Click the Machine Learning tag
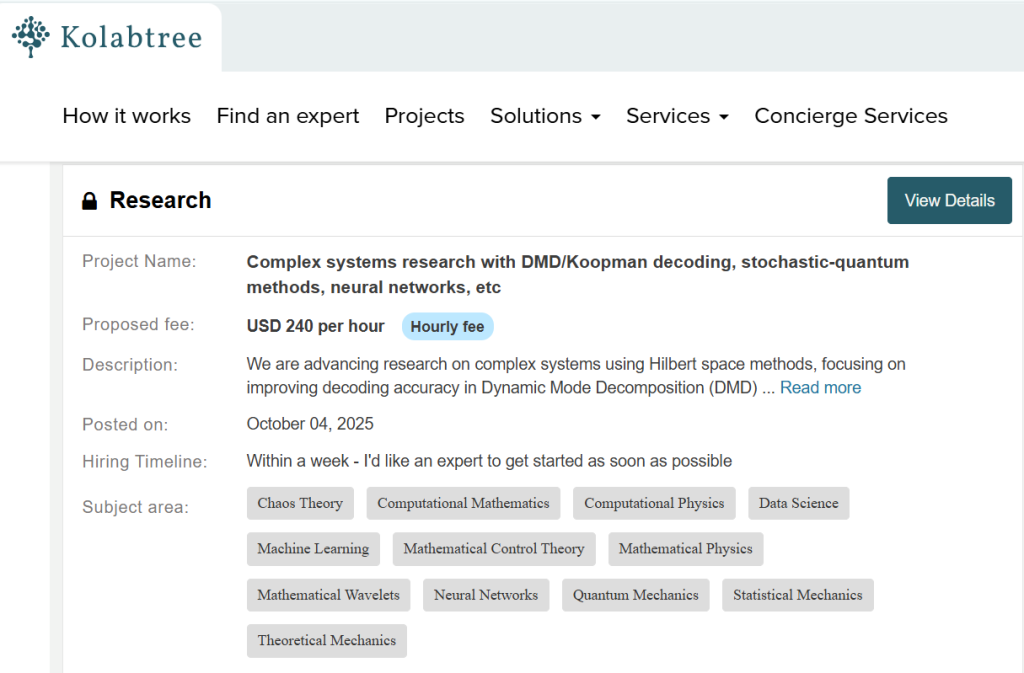Screen dimensions: 1024x673 pos(313,549)
